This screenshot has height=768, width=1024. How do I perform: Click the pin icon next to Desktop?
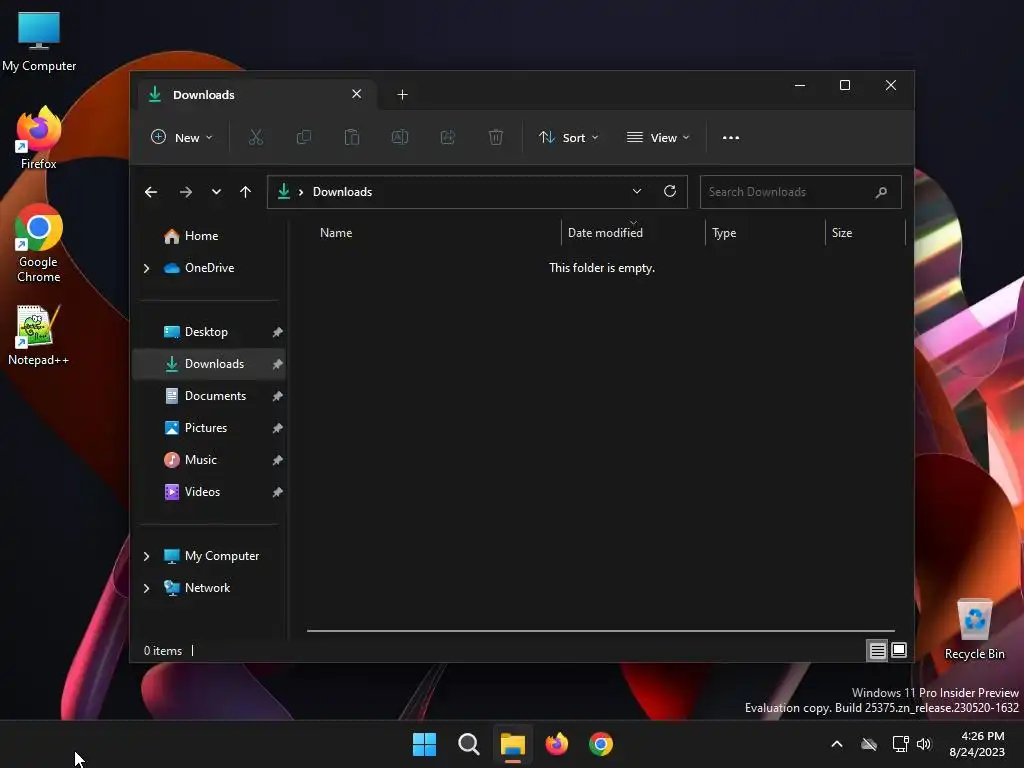[x=277, y=332]
